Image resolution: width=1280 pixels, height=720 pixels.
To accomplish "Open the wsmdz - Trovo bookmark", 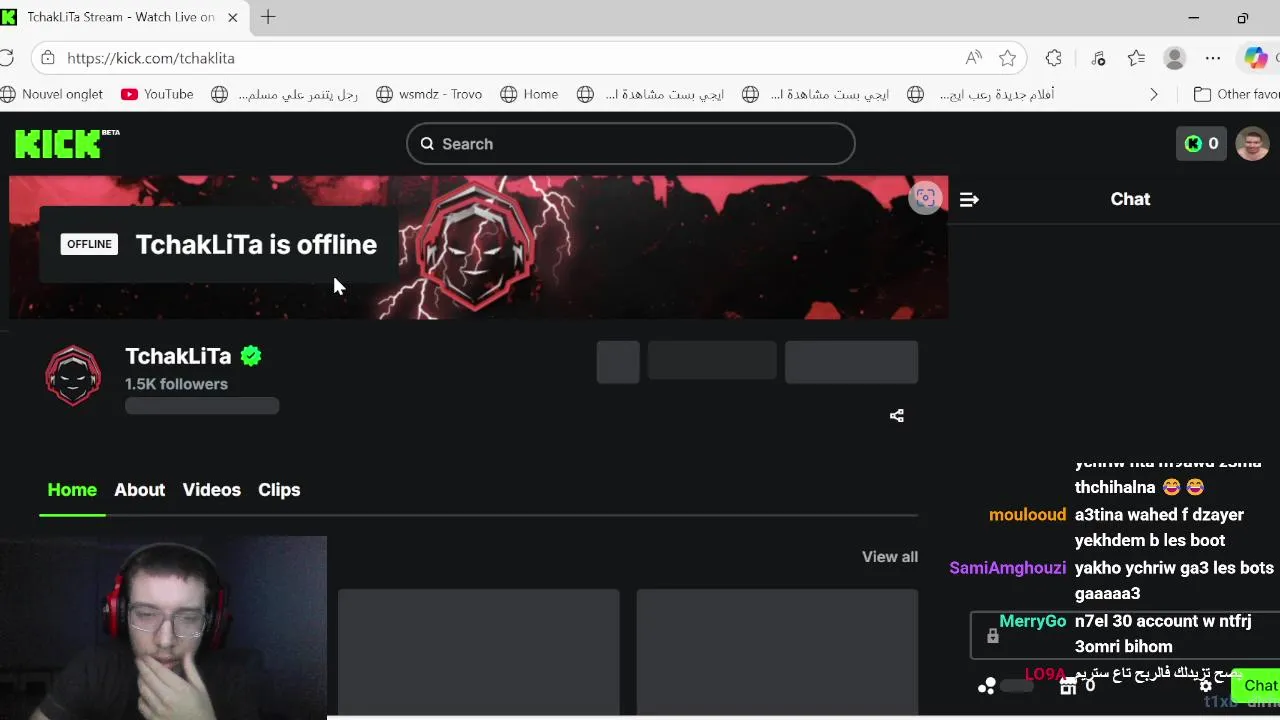I will pos(429,94).
